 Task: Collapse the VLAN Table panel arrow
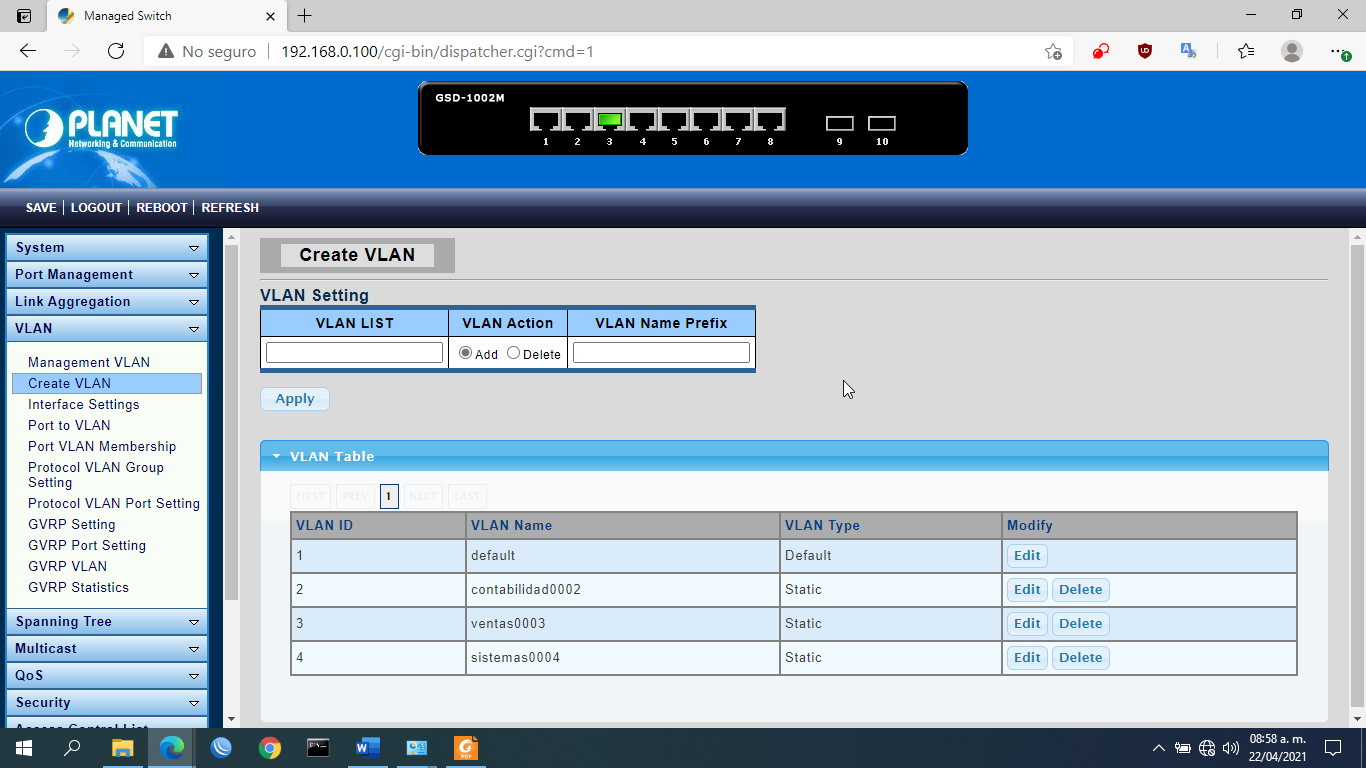tap(277, 456)
